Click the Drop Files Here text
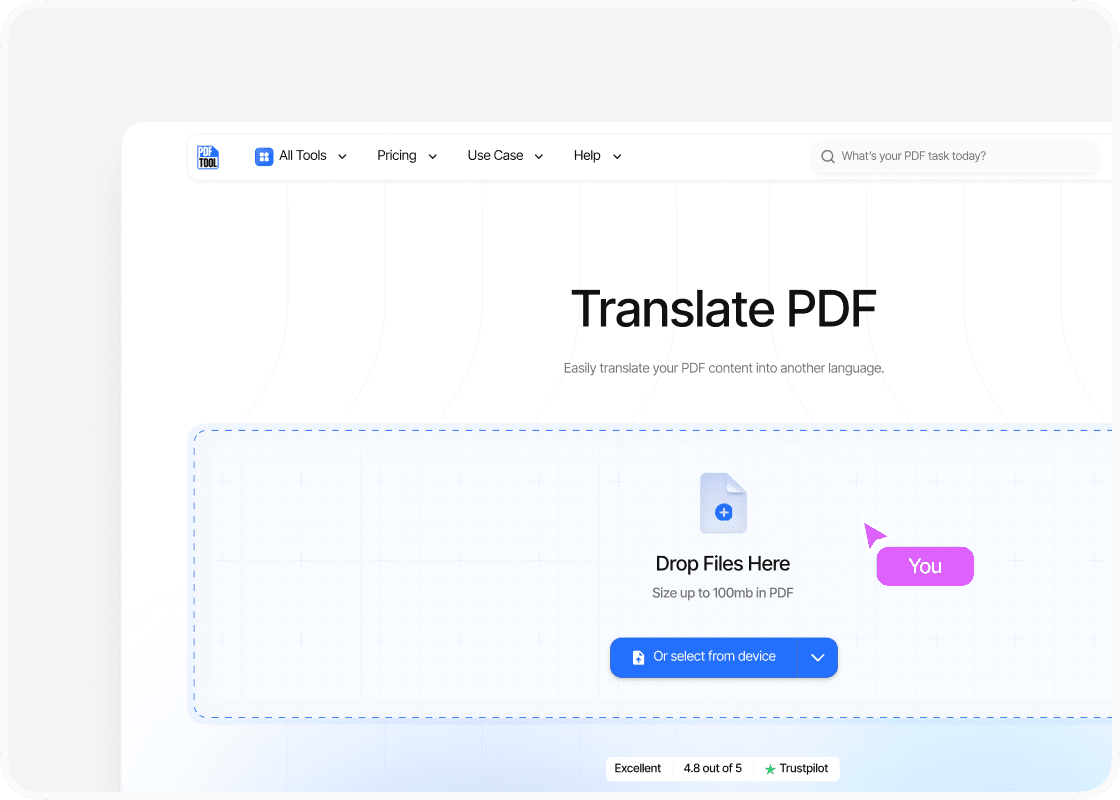Screen dimensions: 1120x800 point(722,564)
